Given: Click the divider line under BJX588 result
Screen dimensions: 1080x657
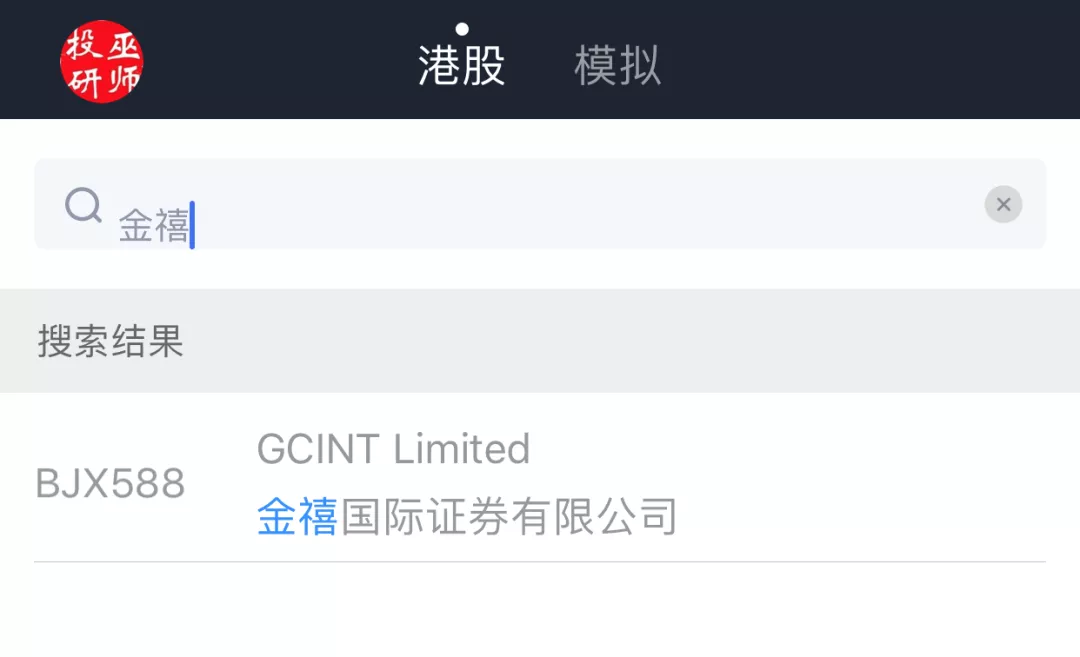Looking at the screenshot, I should [540, 561].
